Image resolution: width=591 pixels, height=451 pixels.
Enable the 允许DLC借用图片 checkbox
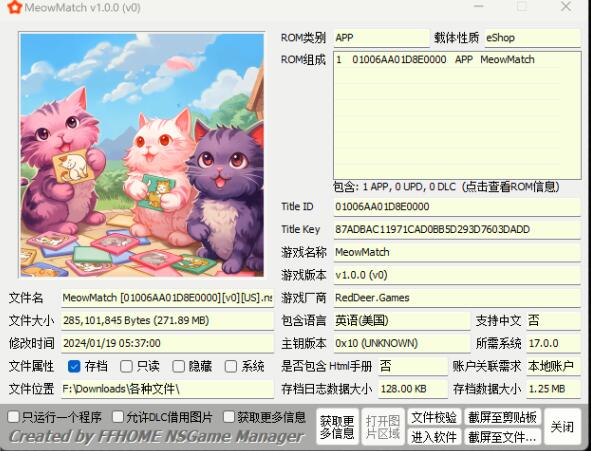point(118,417)
